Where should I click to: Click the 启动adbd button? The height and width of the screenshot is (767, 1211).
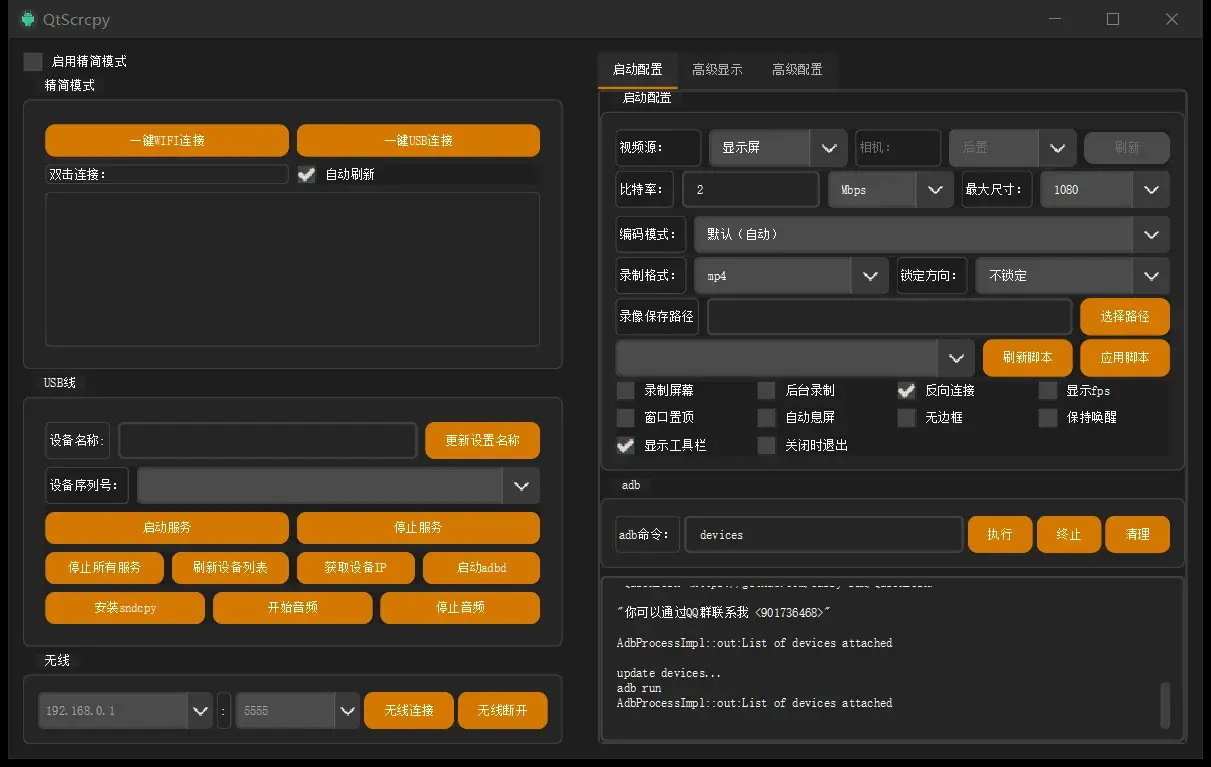(481, 567)
